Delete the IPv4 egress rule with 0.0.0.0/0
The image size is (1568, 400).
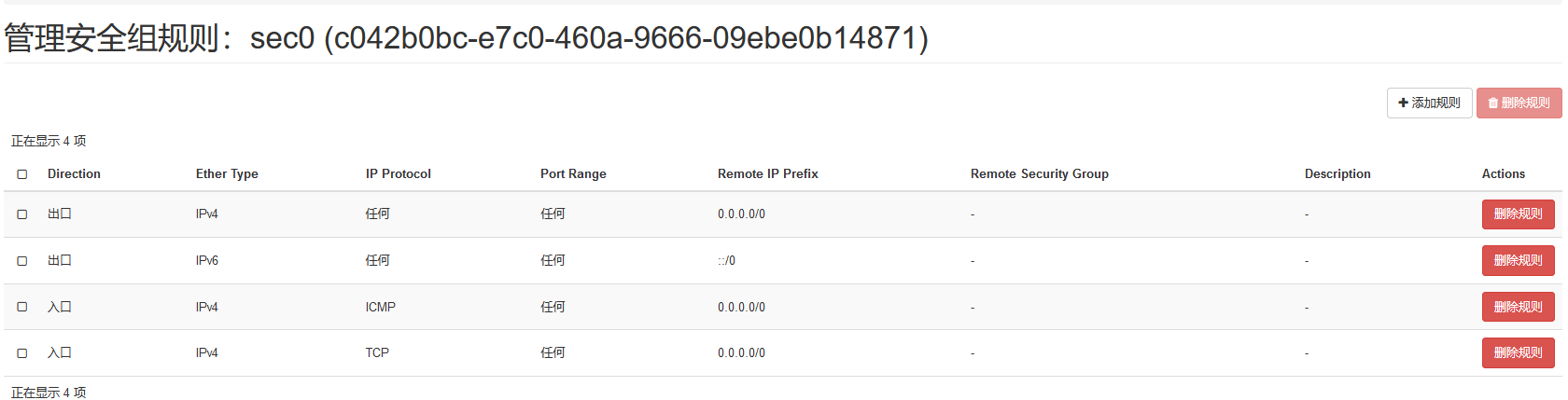coord(1518,214)
